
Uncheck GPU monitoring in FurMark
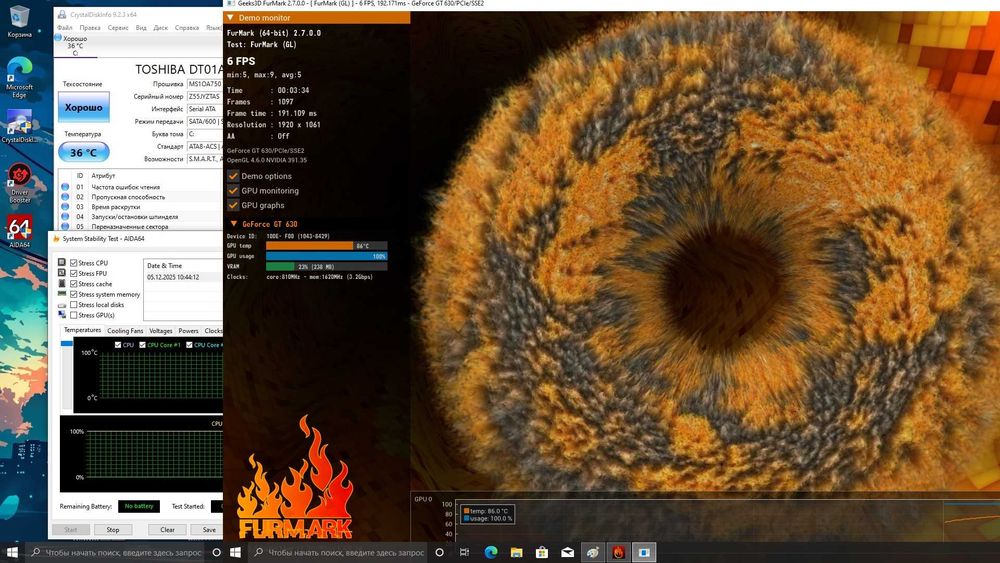pos(233,191)
